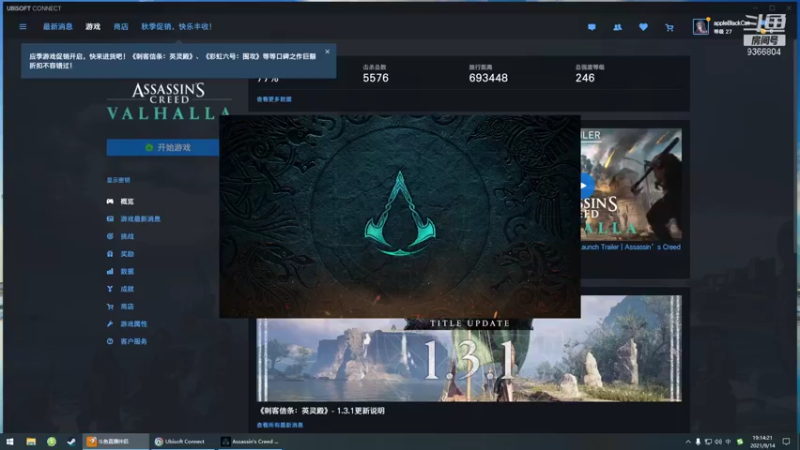This screenshot has height=450, width=800.
Task: Select 概览 in the game sidebar
Action: [127, 202]
